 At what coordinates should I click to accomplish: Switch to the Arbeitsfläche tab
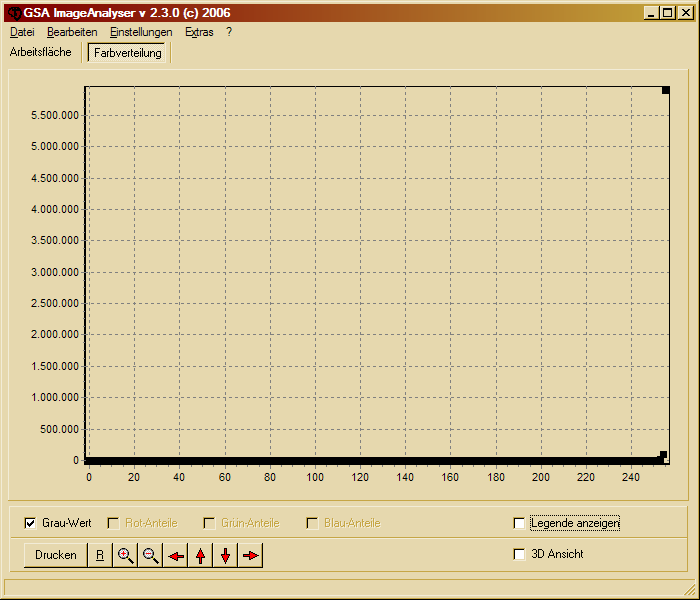click(x=41, y=52)
